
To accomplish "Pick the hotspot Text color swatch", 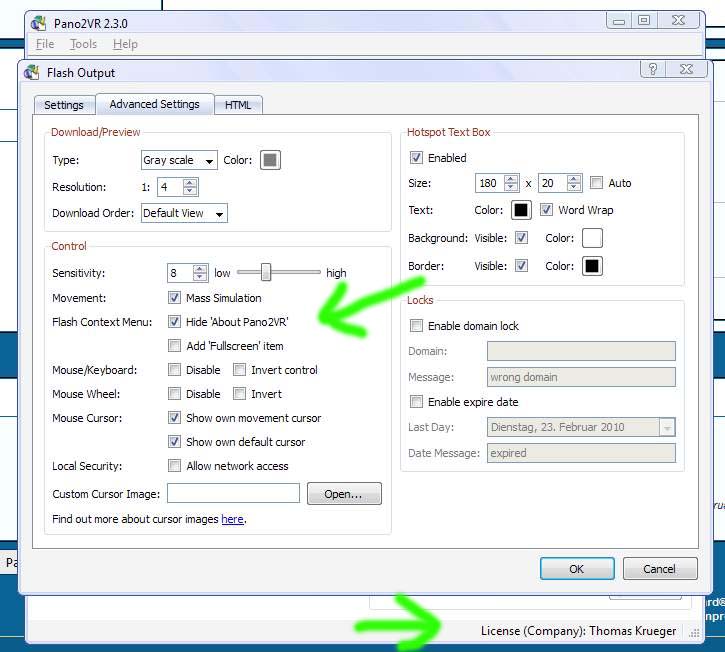I will point(521,210).
